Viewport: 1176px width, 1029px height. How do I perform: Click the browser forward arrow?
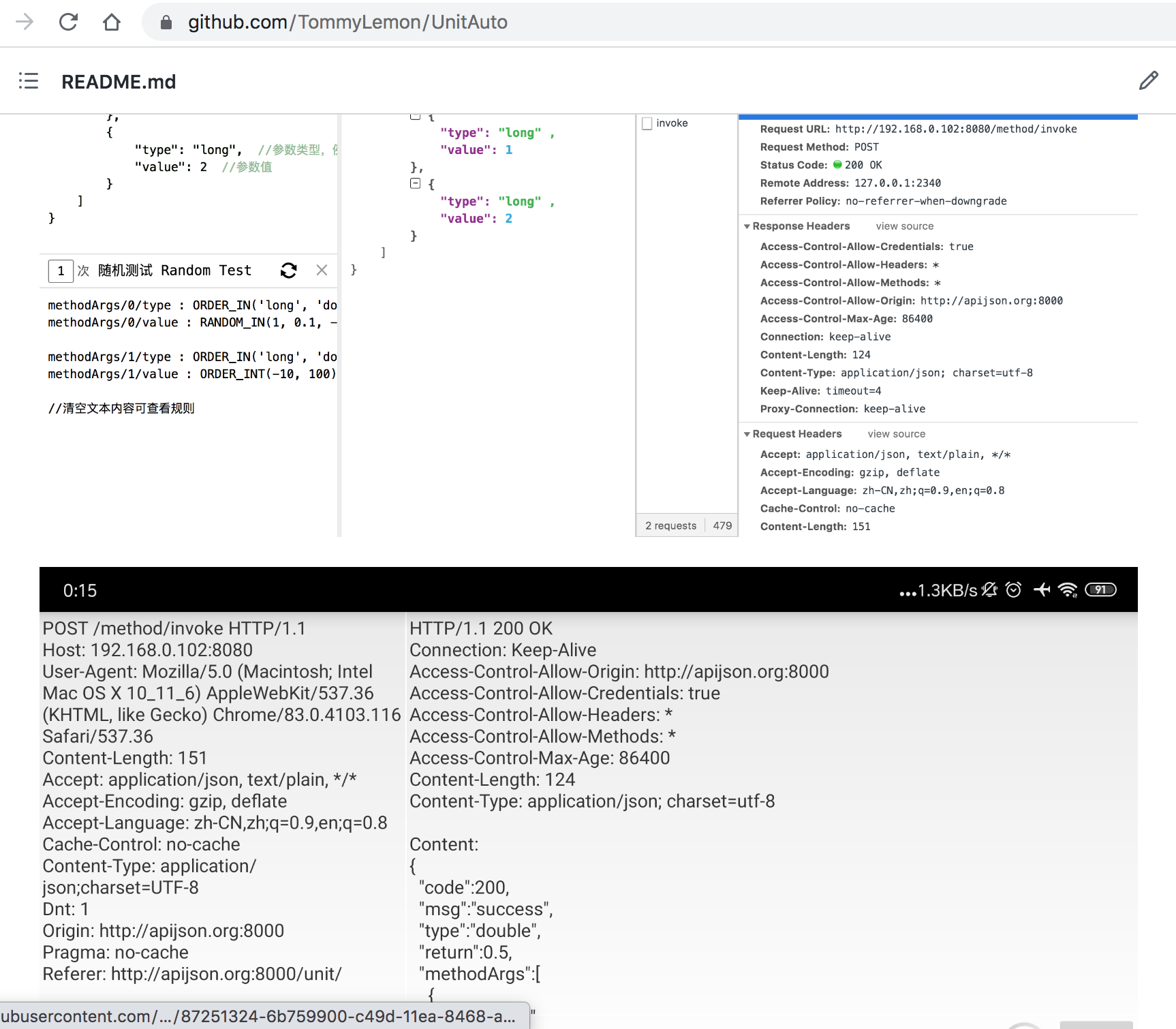coord(25,22)
